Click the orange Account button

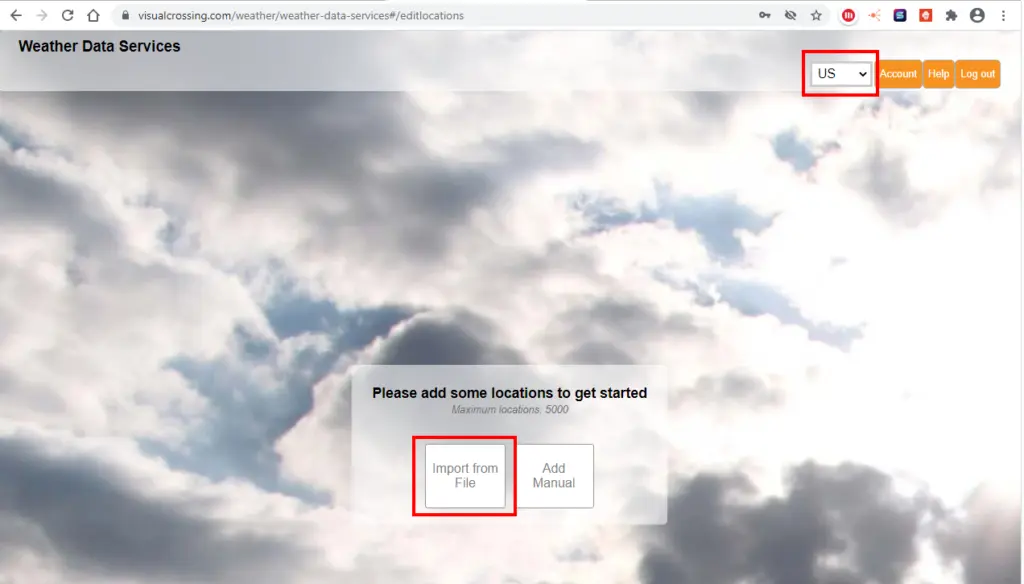coord(898,74)
